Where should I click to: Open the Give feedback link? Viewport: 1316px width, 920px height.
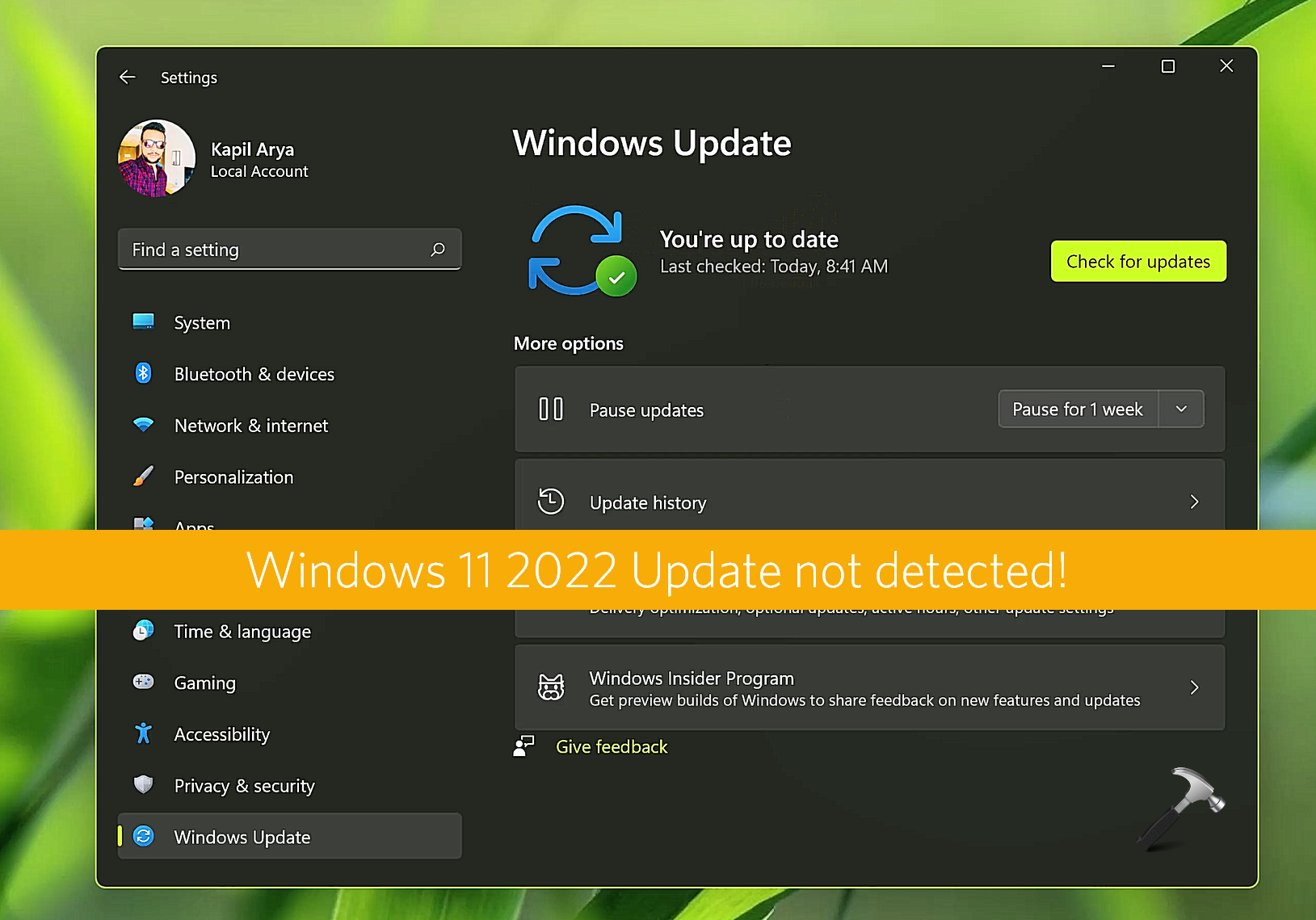(611, 746)
